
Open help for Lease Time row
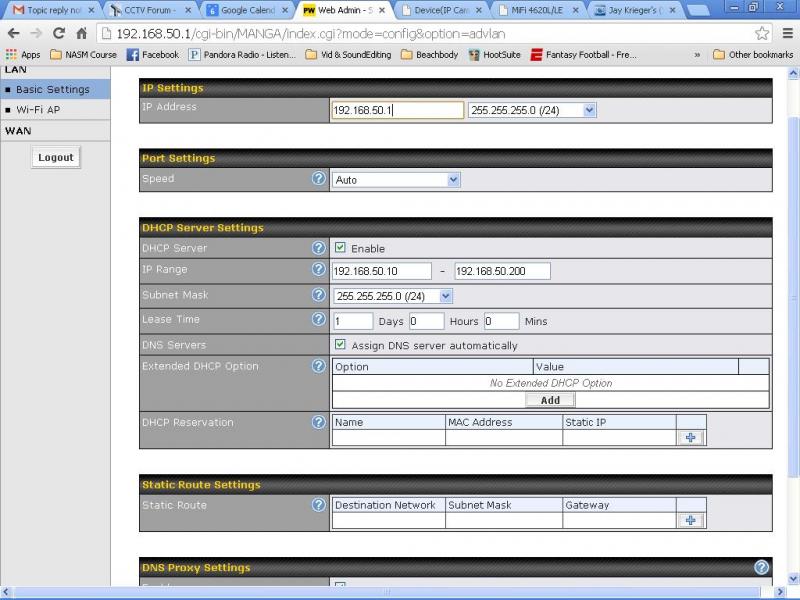click(x=318, y=319)
